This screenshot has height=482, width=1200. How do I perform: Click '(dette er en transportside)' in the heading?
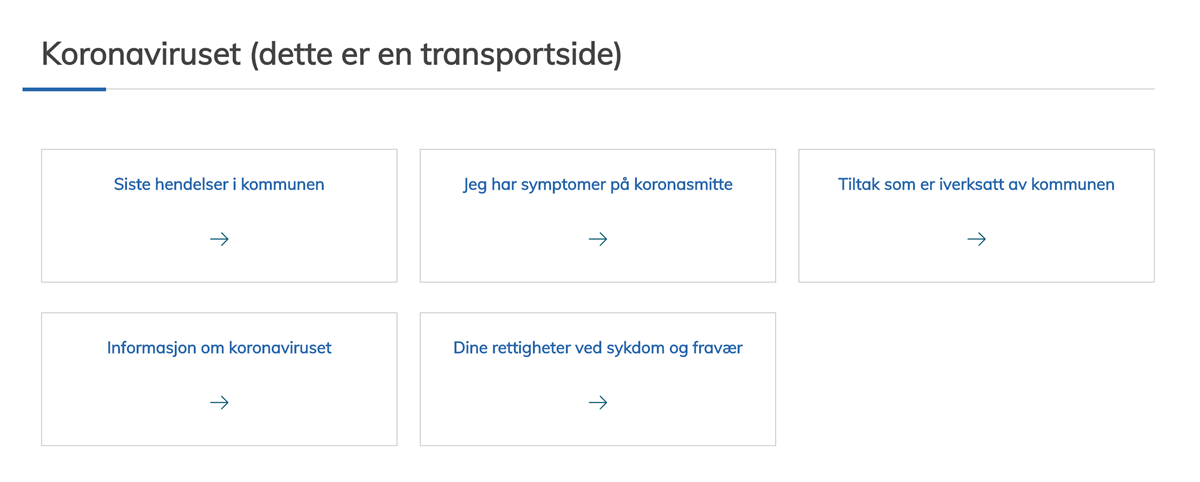click(x=435, y=54)
